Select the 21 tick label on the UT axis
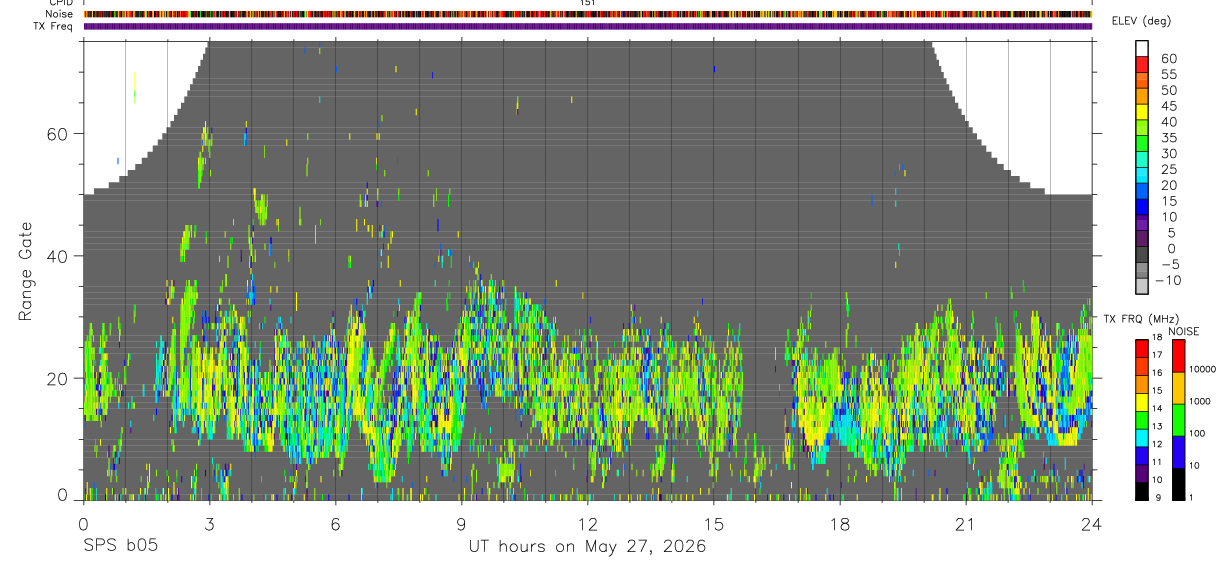The width and height of the screenshot is (1228, 567). click(x=965, y=523)
